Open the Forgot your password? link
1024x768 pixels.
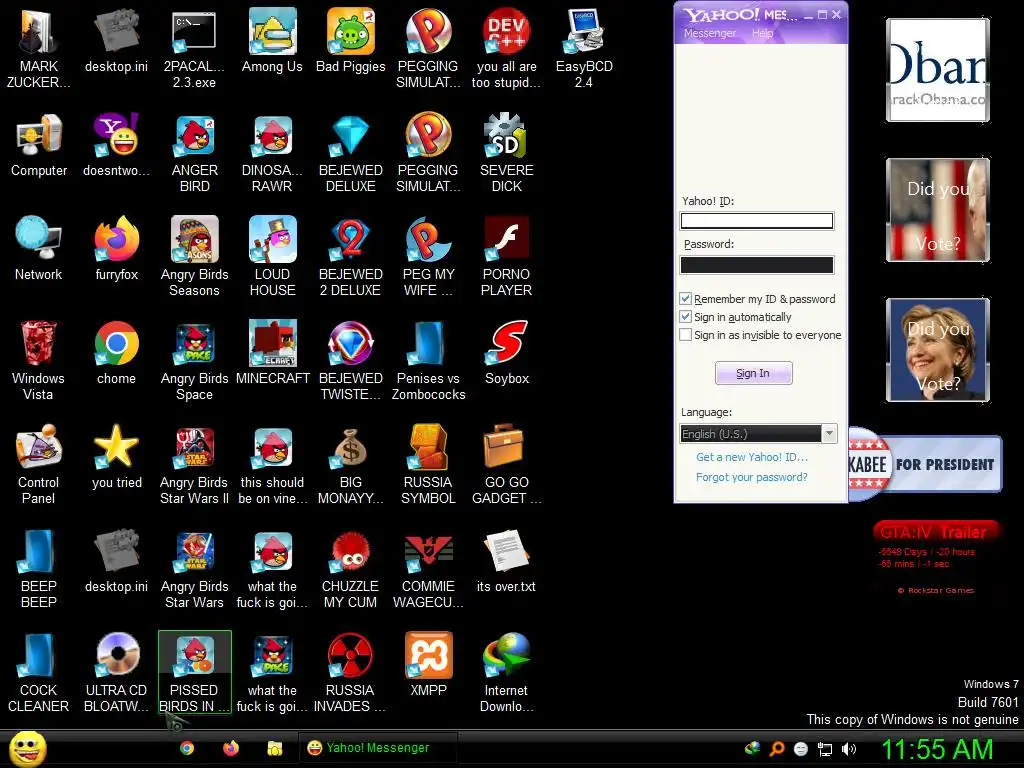click(x=752, y=477)
